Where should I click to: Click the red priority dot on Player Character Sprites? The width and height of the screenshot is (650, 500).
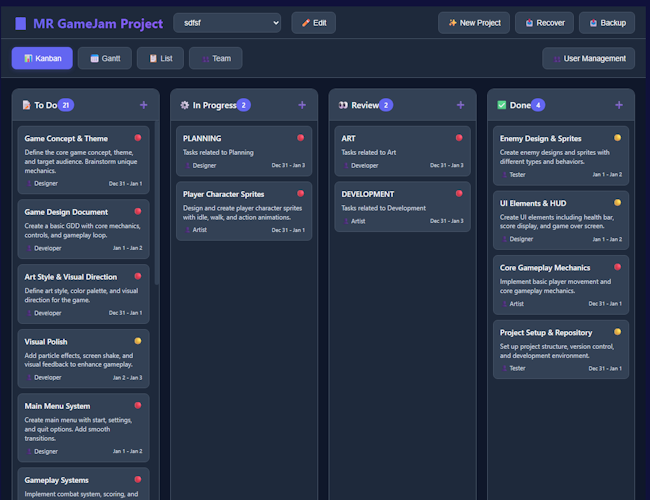tap(301, 193)
